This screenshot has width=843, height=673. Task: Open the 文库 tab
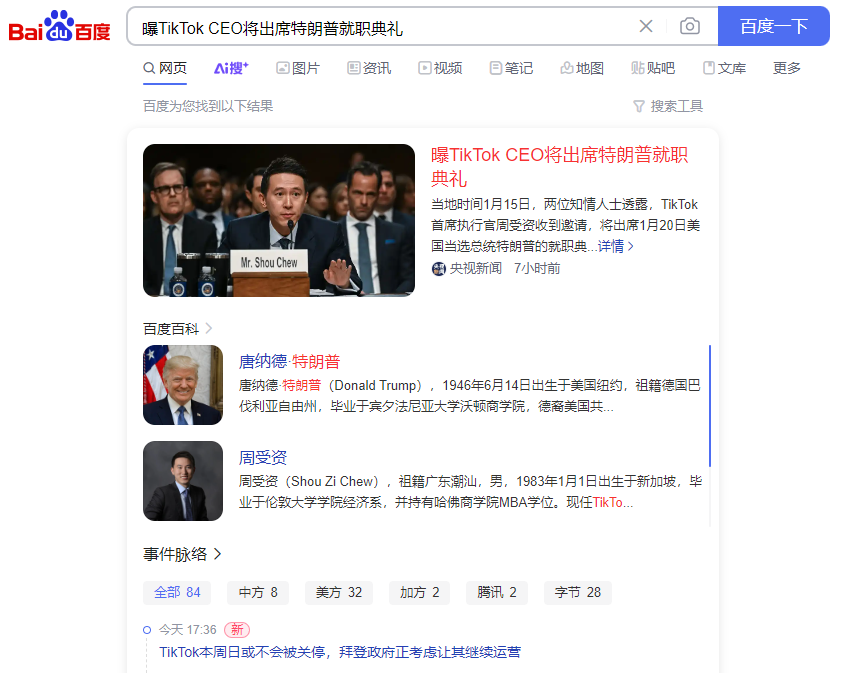(x=724, y=68)
